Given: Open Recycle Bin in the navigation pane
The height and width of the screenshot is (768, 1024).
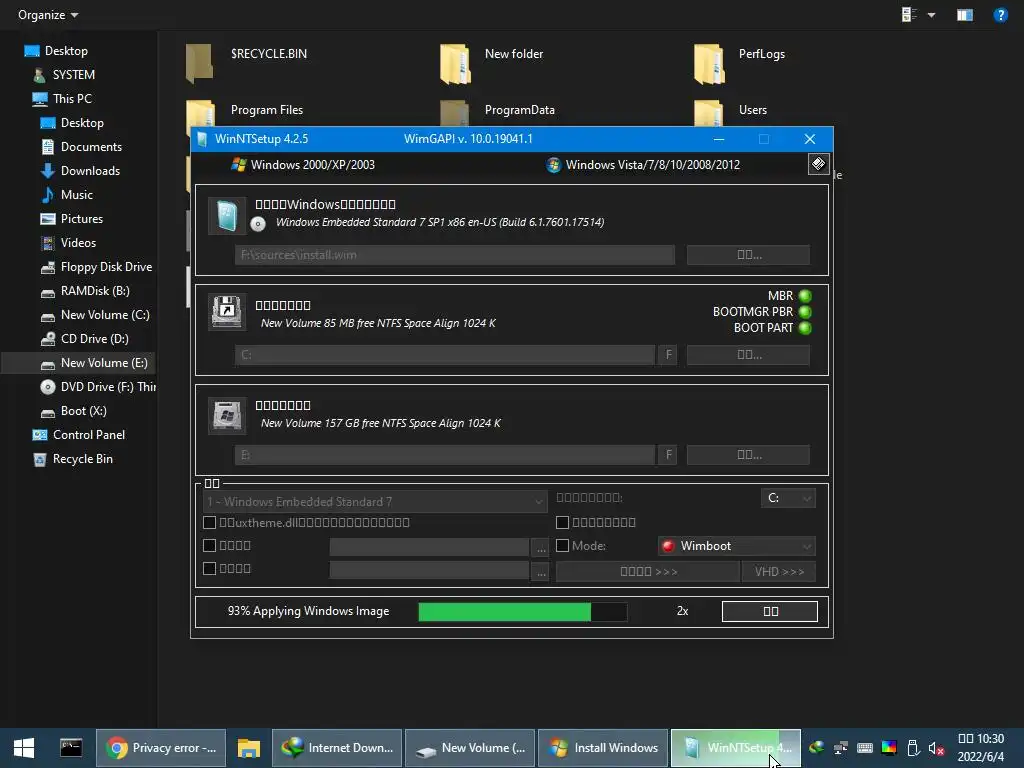Looking at the screenshot, I should [x=73, y=459].
